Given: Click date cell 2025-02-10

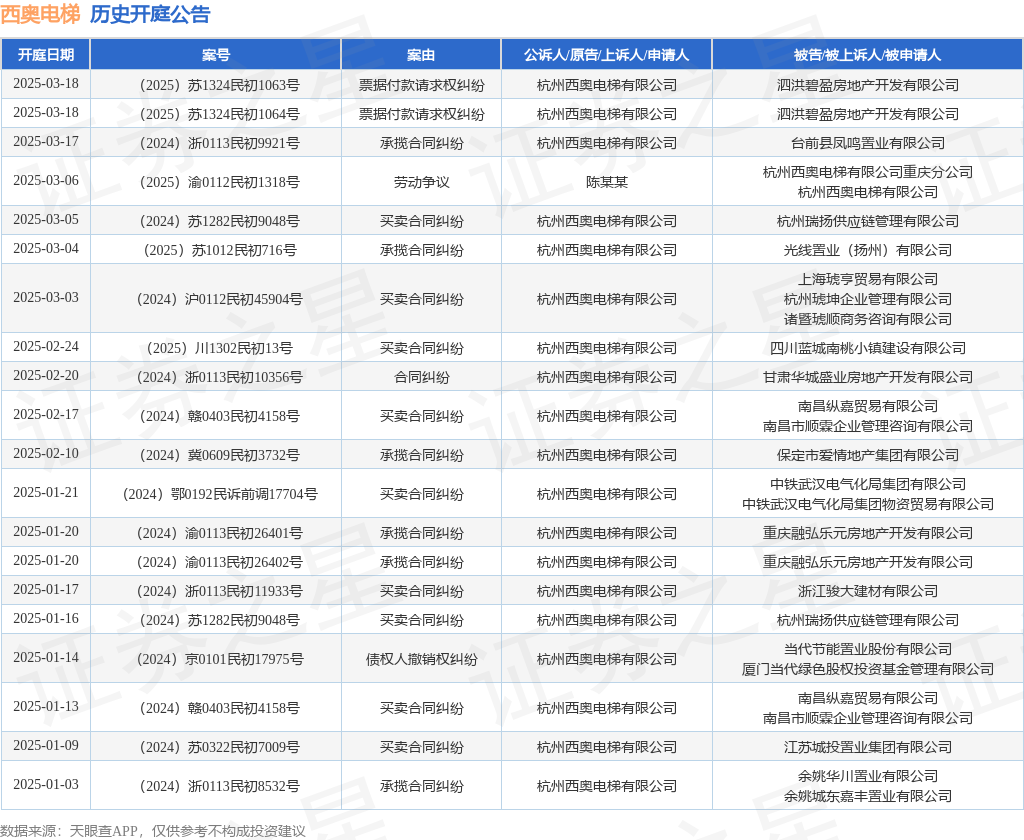Looking at the screenshot, I should click(x=46, y=453).
